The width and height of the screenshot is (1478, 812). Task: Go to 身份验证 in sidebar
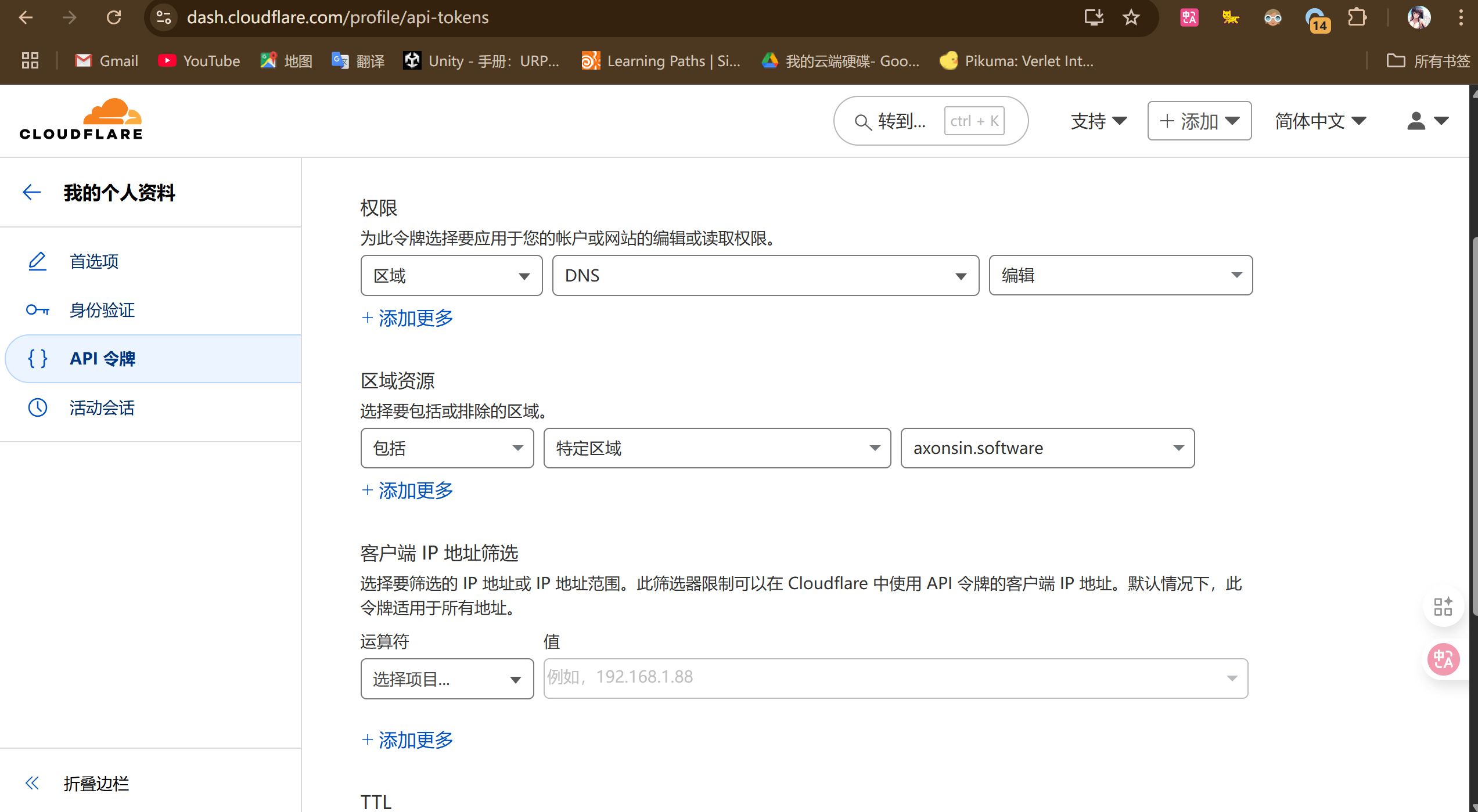click(102, 310)
